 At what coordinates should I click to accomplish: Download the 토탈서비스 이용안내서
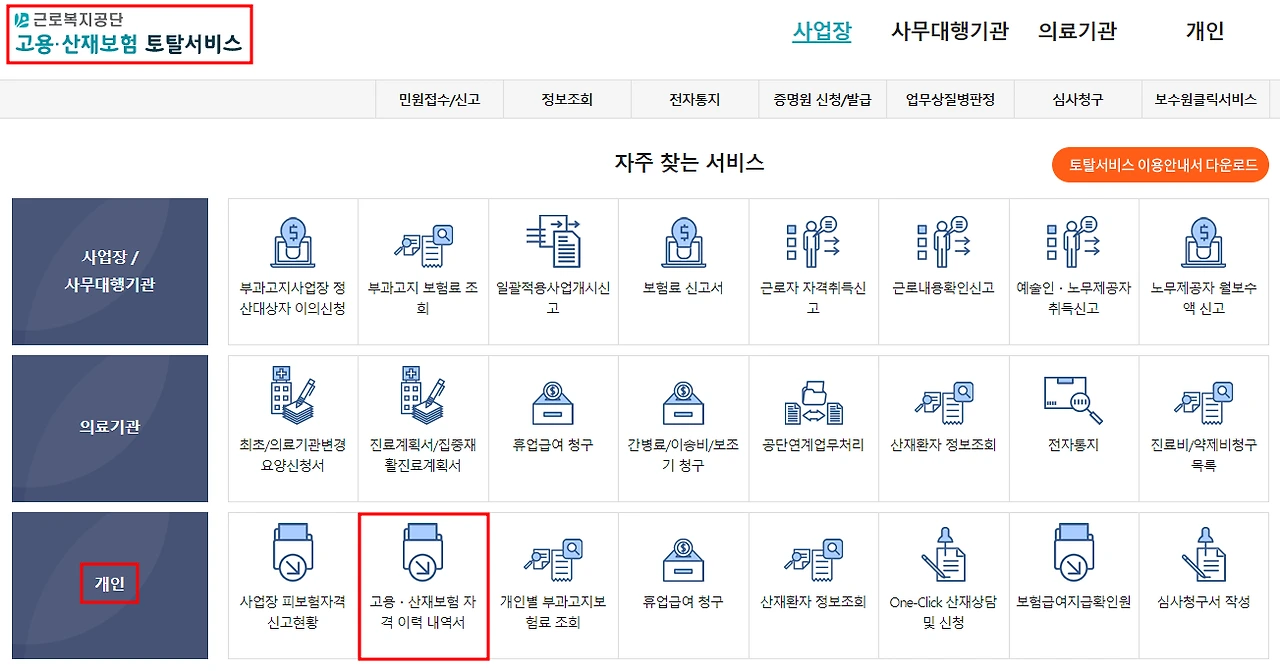tap(1159, 164)
